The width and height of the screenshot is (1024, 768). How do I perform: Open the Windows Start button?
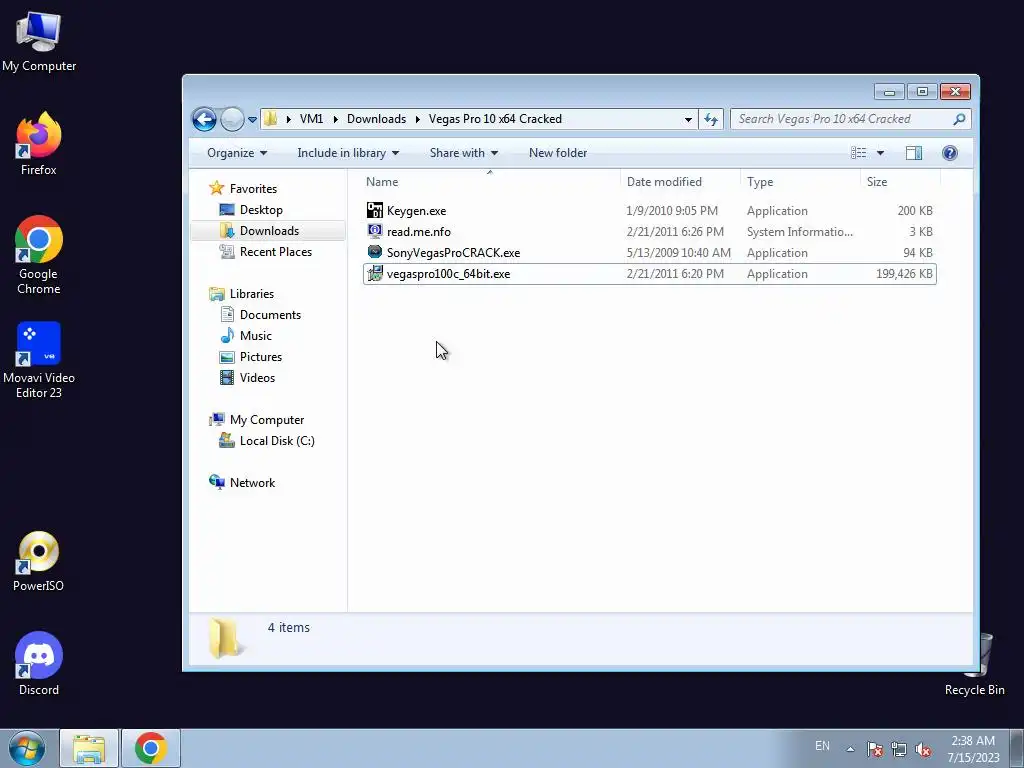coord(27,748)
